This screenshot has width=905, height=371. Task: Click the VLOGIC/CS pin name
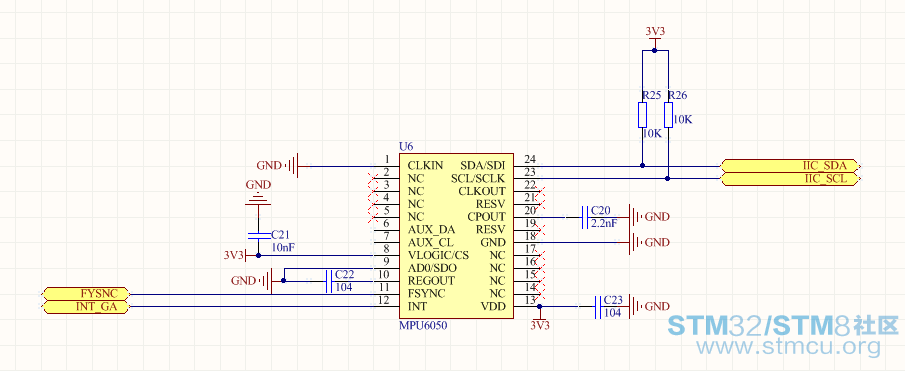pos(438,255)
